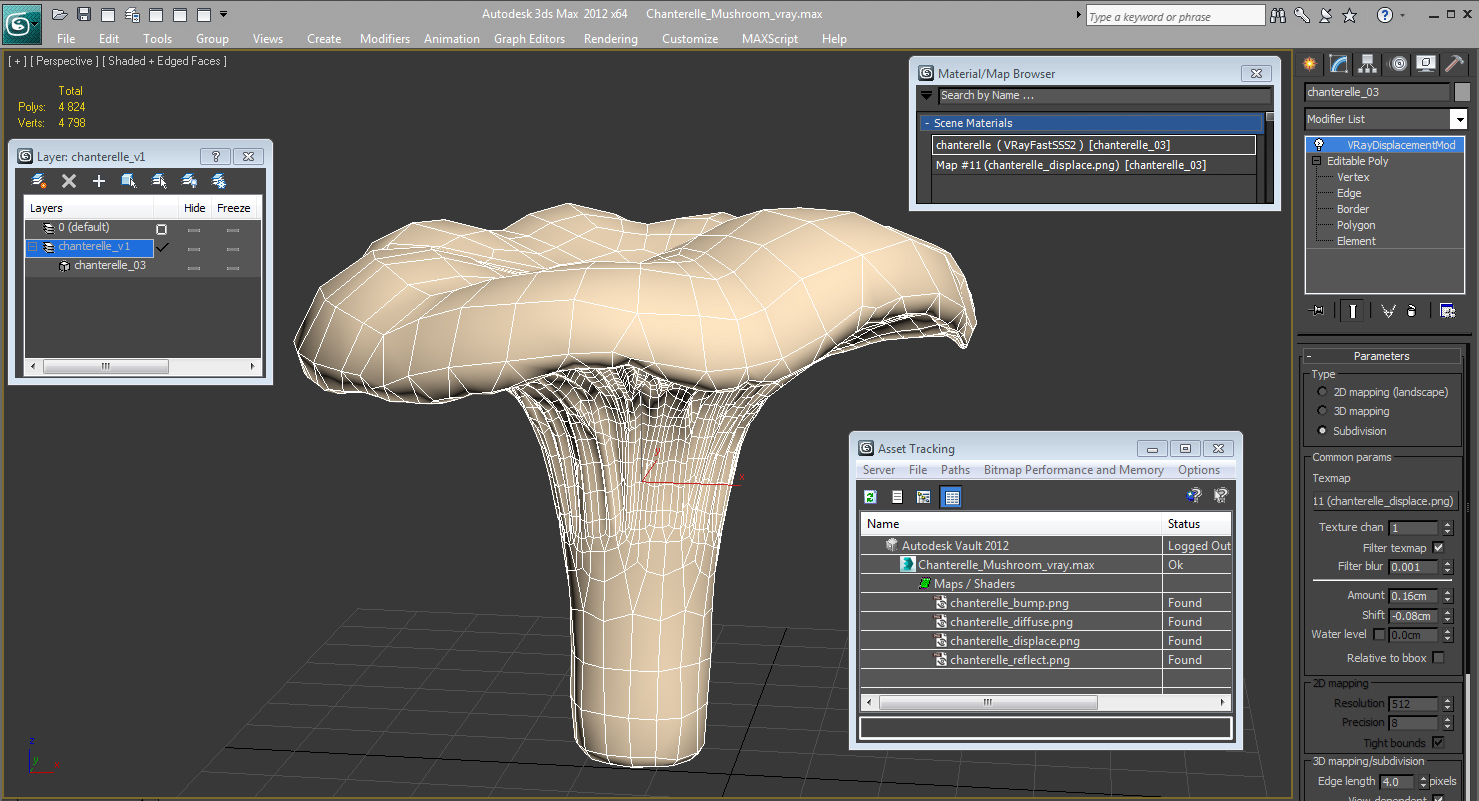Switch to the Utilities hammer tab
This screenshot has height=801, width=1479.
pos(1455,64)
